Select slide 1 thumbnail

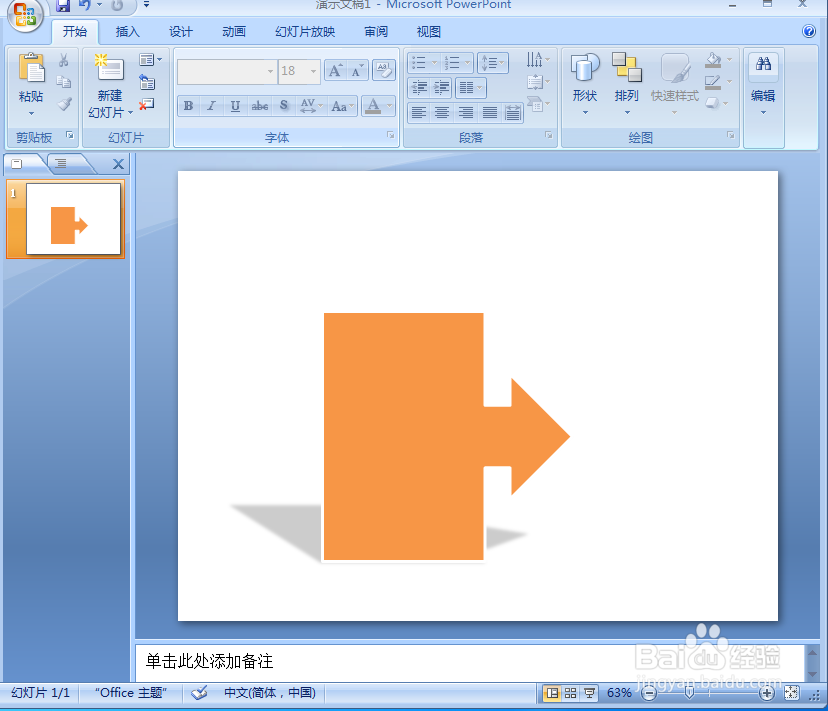point(73,219)
